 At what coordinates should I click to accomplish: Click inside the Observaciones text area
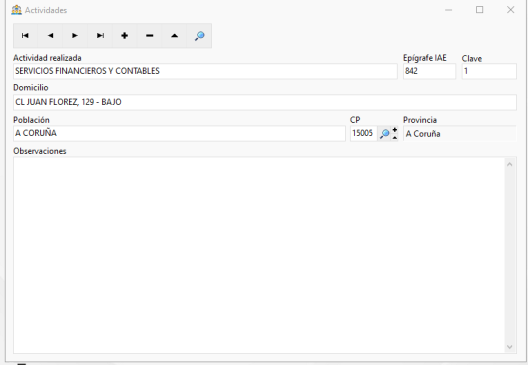(x=259, y=255)
